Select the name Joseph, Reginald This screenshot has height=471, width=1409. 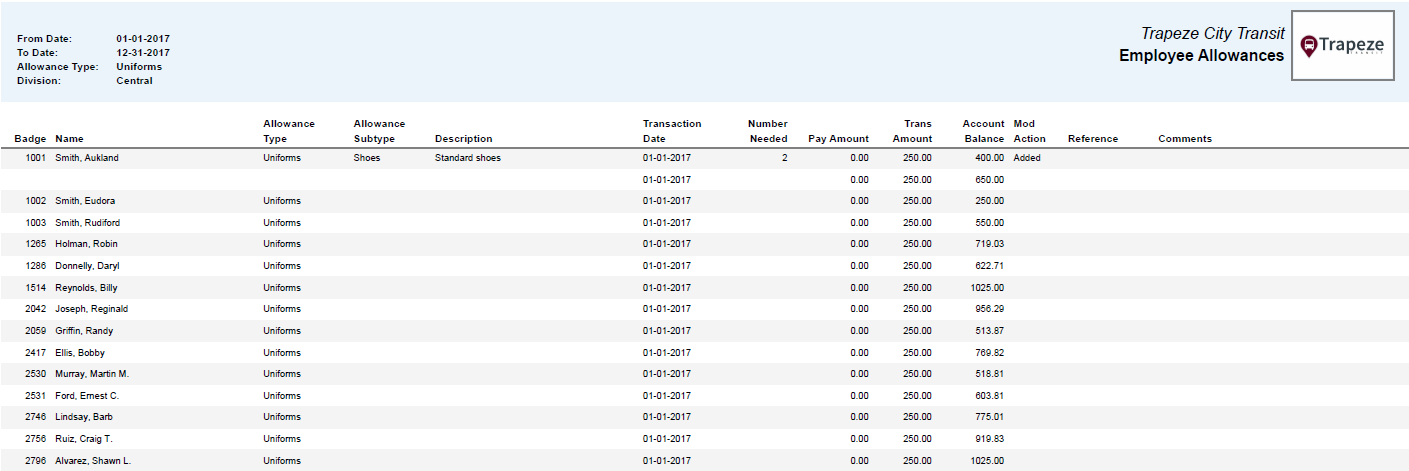(x=91, y=309)
